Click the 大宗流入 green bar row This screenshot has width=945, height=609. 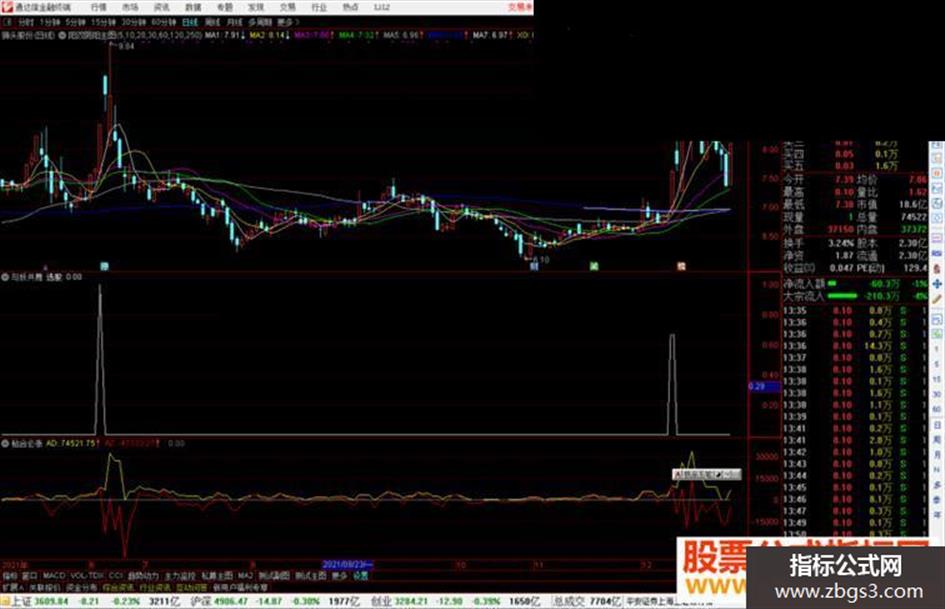point(855,296)
